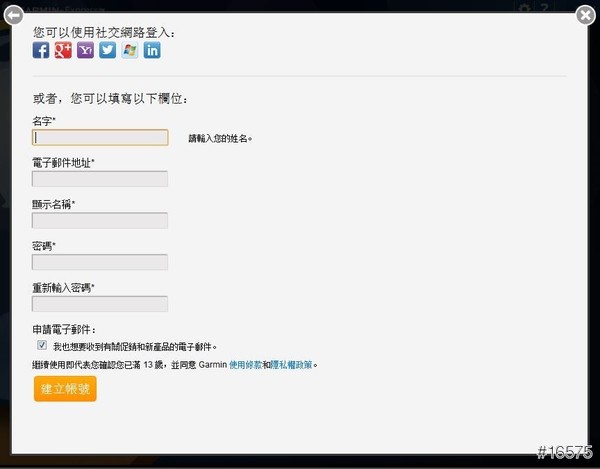Sign in using the Google+ icon
The image size is (600, 469).
point(63,50)
